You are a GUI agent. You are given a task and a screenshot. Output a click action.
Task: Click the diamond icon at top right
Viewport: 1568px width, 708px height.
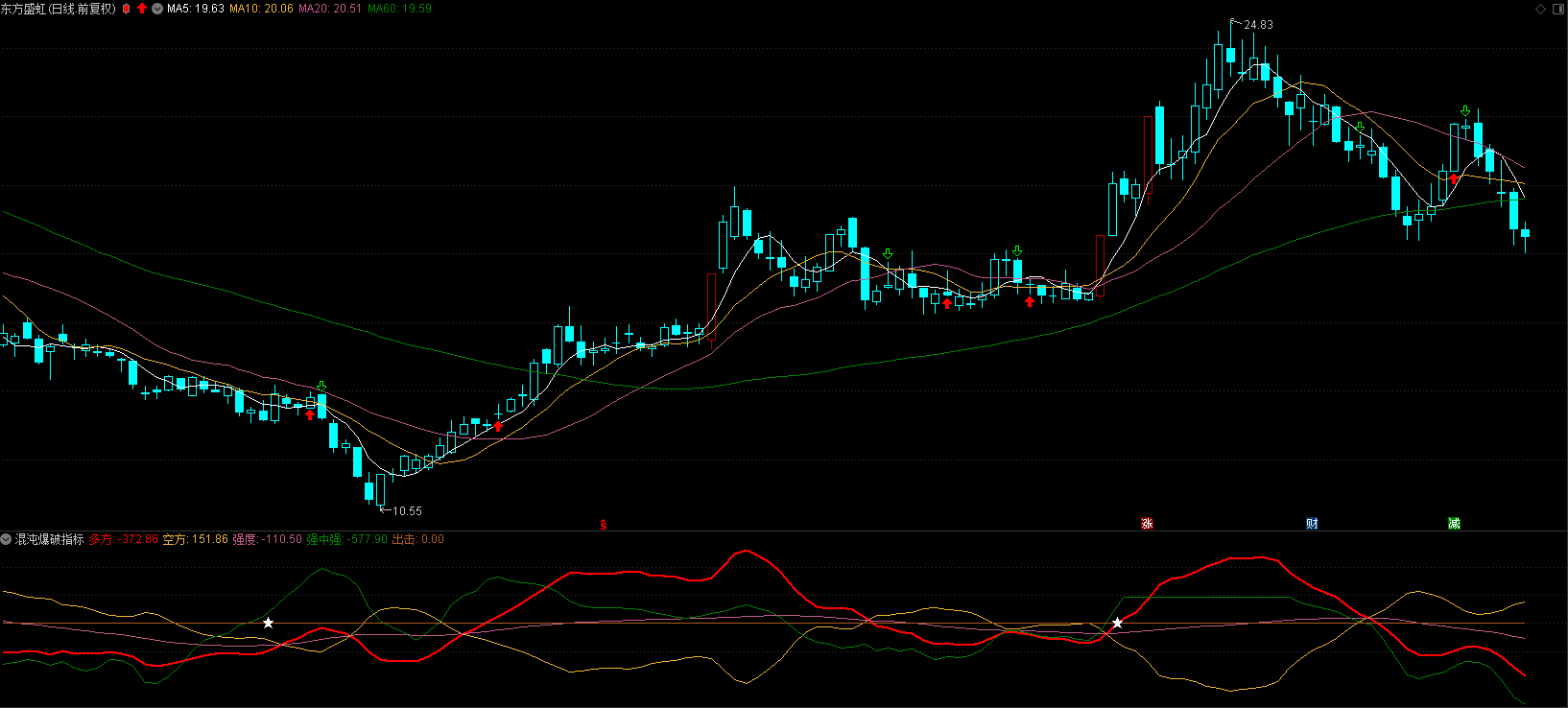1541,9
